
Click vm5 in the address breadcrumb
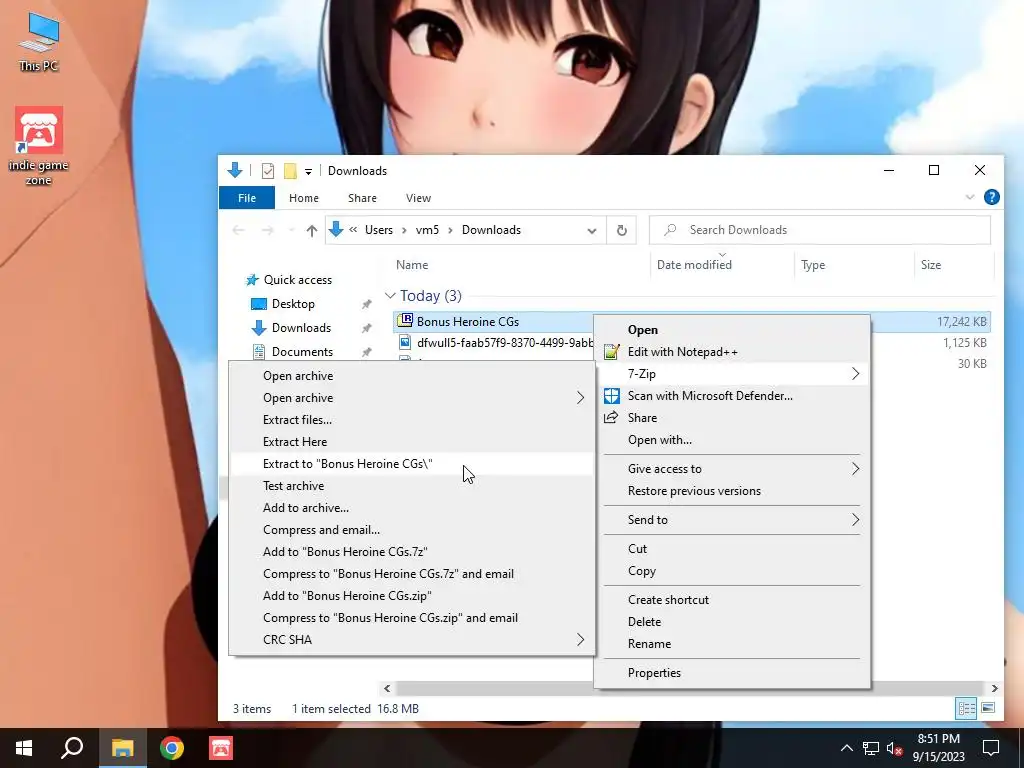tap(427, 230)
